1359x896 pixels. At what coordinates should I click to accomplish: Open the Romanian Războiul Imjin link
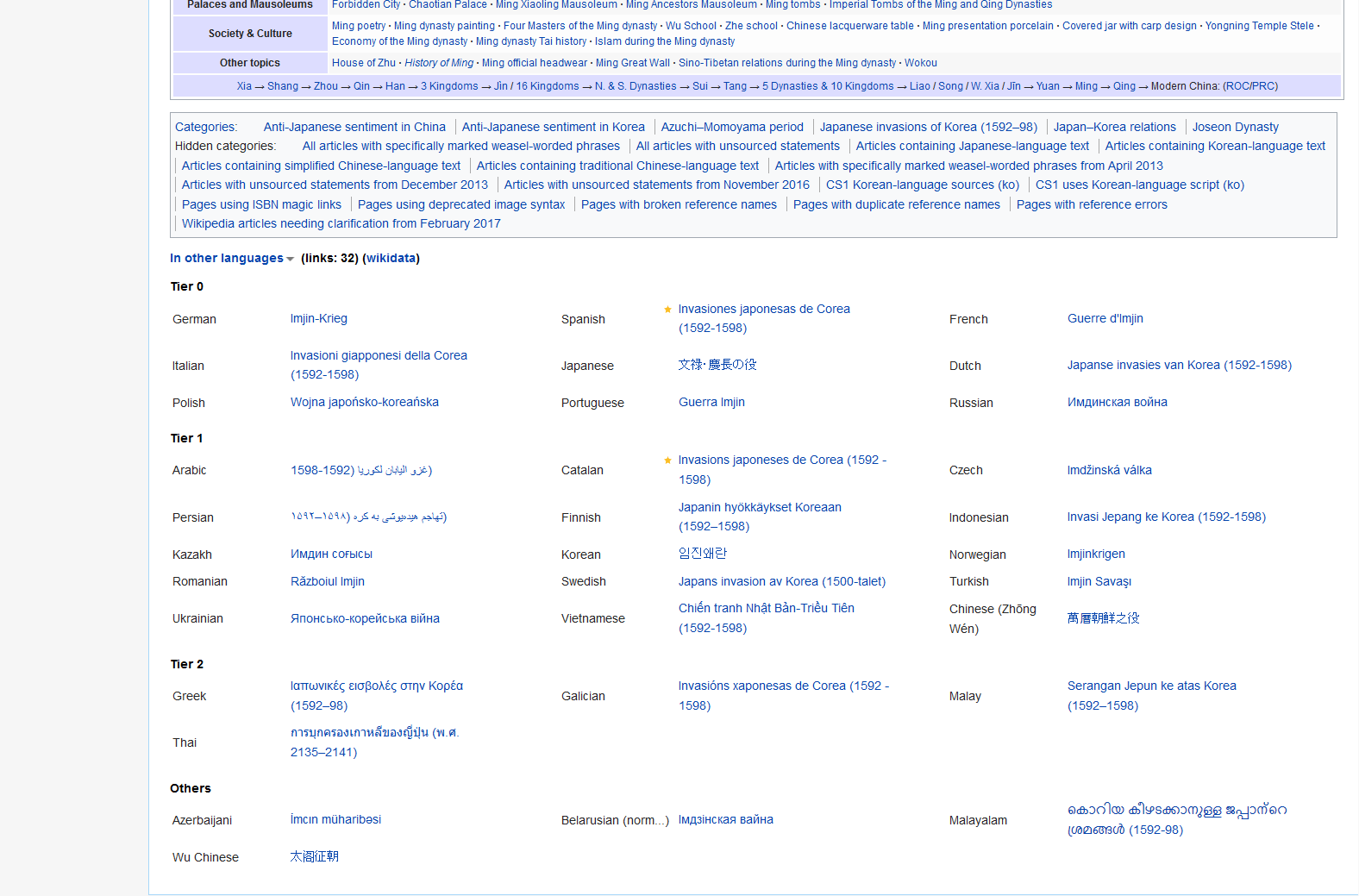pos(328,581)
